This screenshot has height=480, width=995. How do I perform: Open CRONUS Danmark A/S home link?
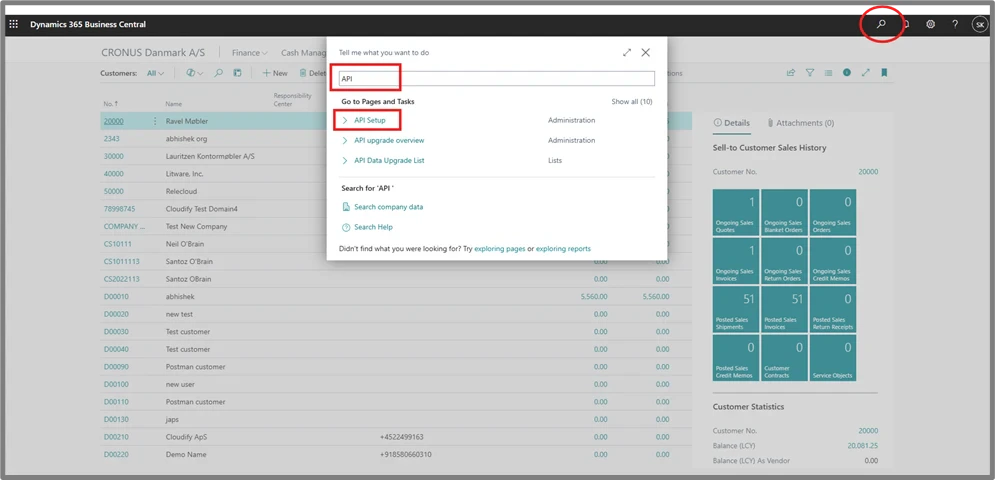[153, 53]
